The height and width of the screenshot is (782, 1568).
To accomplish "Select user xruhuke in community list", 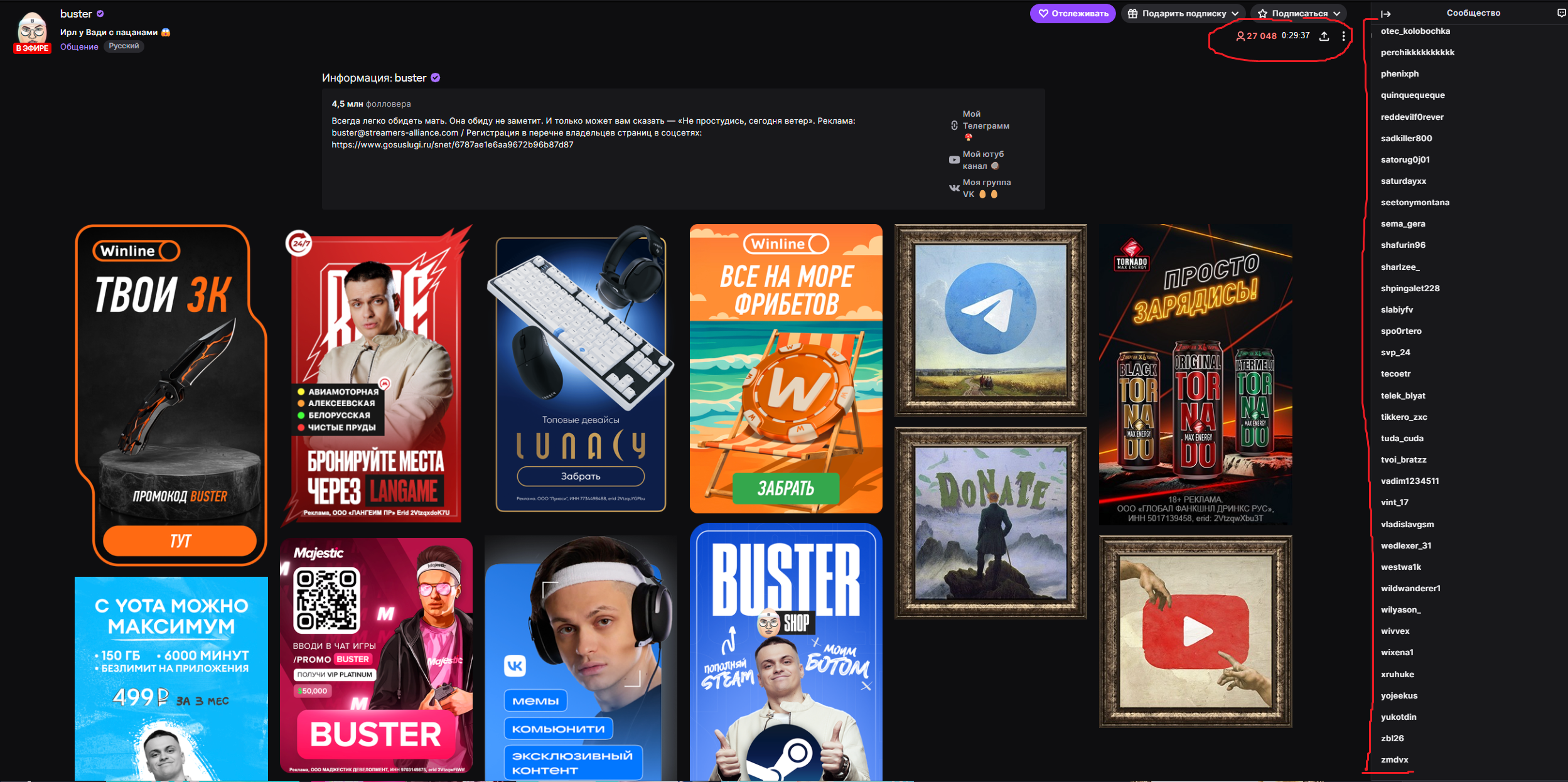I will (1397, 674).
